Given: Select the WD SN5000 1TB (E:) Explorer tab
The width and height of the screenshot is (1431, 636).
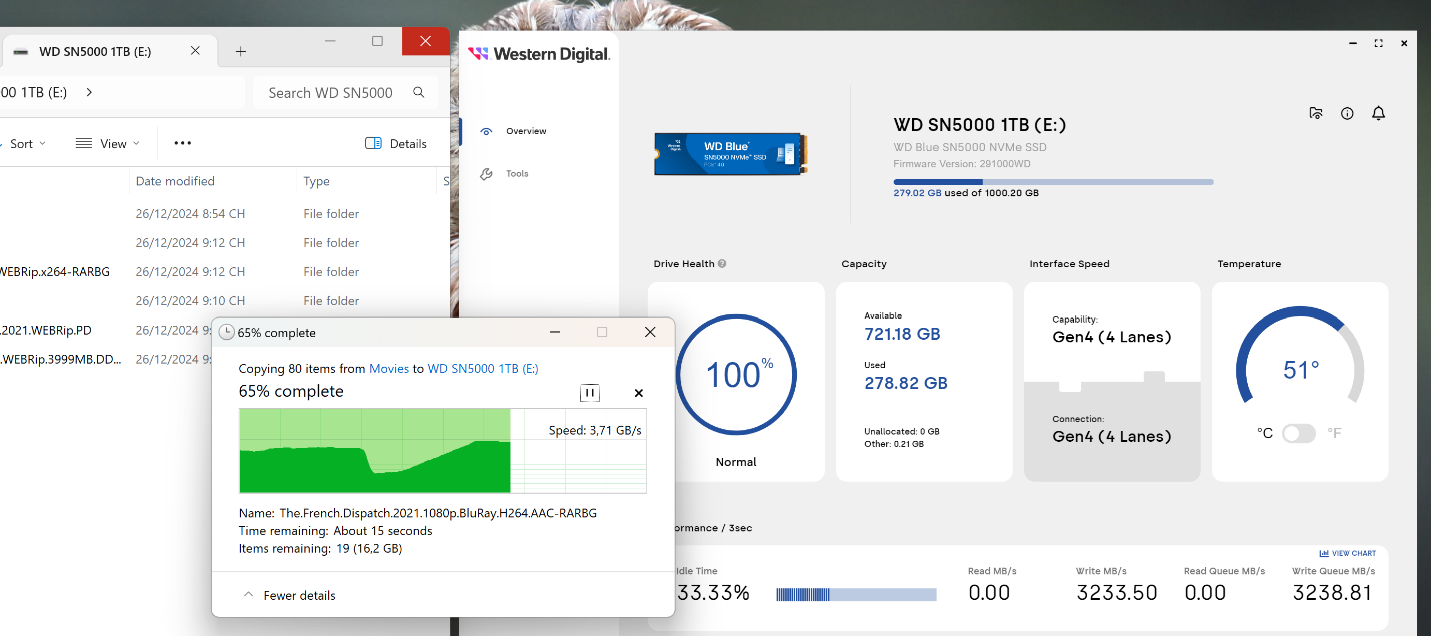Looking at the screenshot, I should click(x=109, y=52).
